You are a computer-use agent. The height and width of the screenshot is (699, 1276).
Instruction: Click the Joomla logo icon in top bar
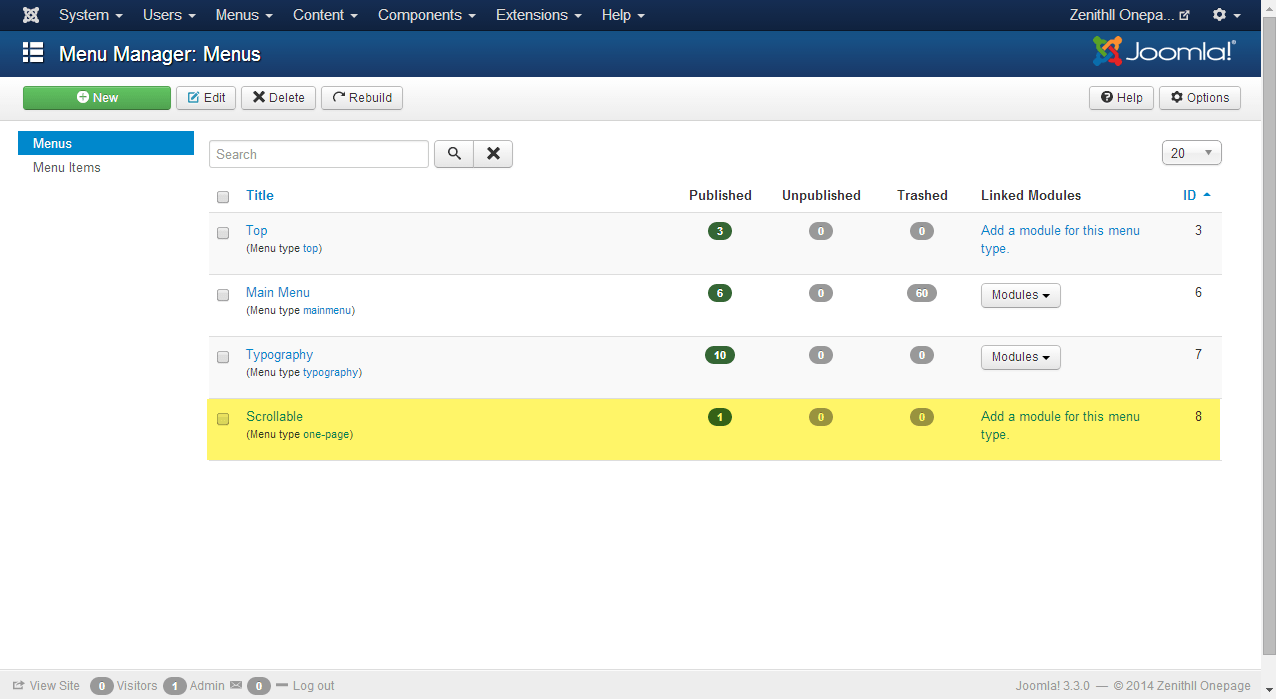point(31,15)
